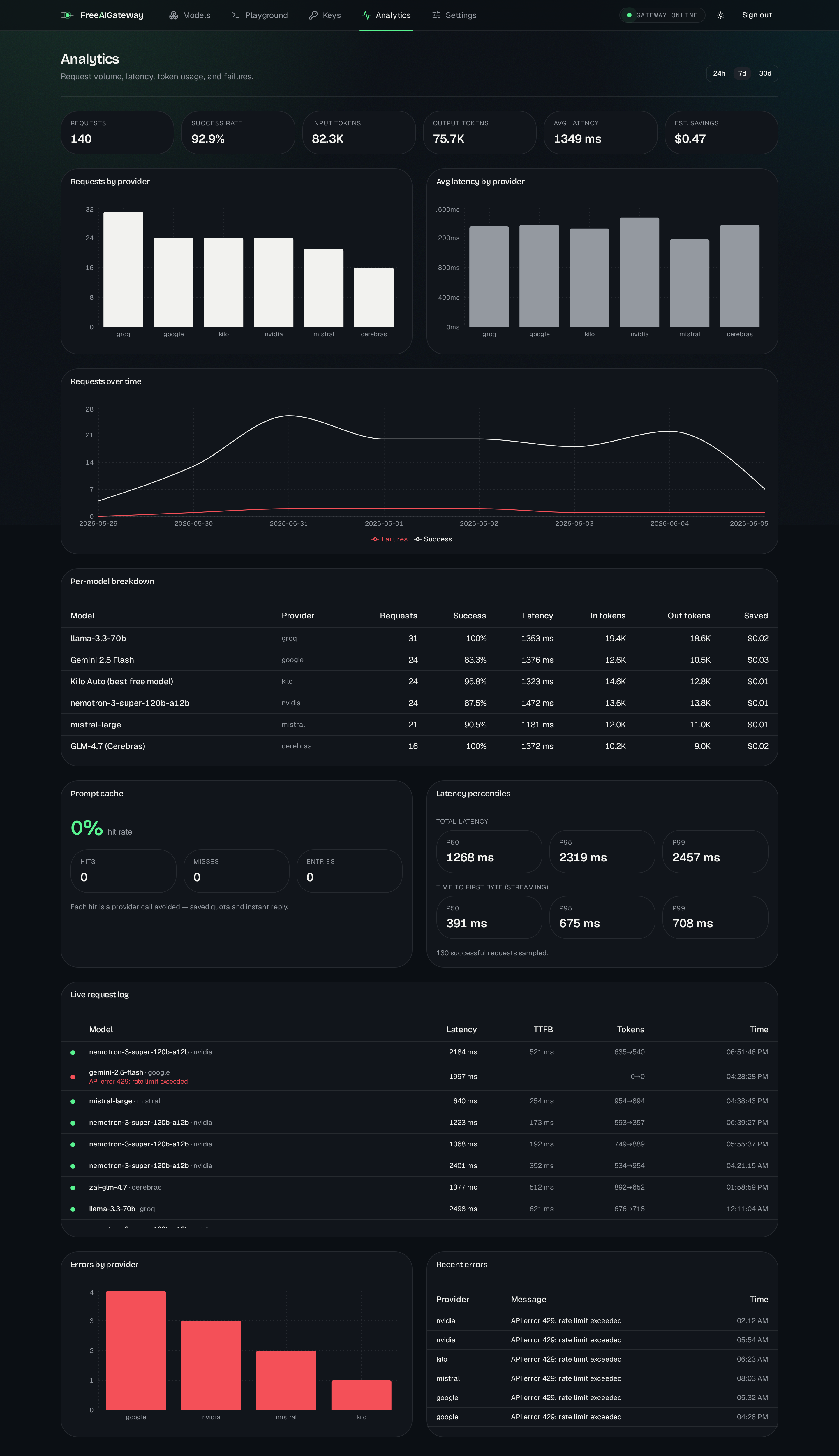Open the Models tab
This screenshot has height=1456, width=839.
point(190,15)
